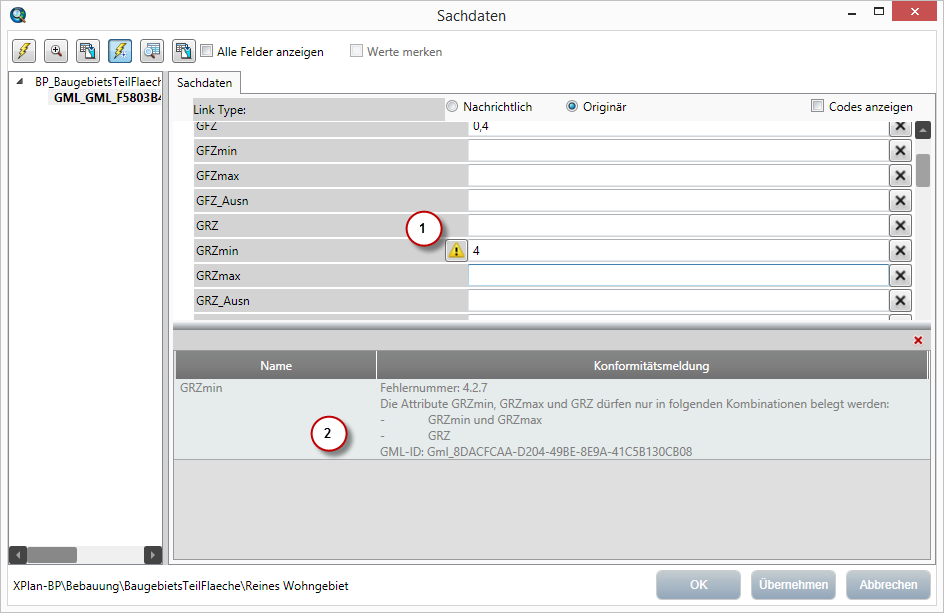Clear the GRZmin value with its X button
This screenshot has width=944, height=613.
click(x=900, y=251)
